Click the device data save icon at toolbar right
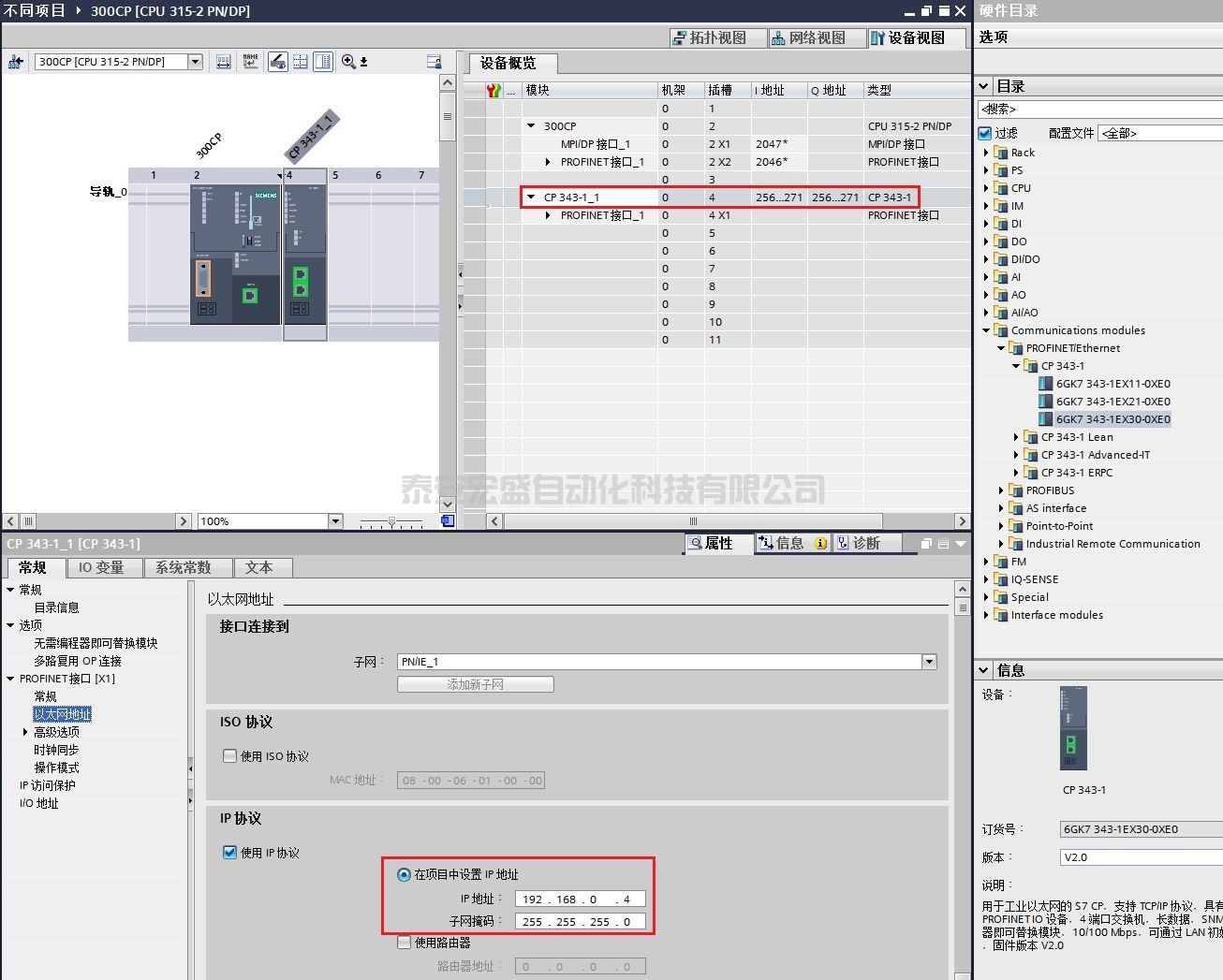This screenshot has width=1223, height=980. point(434,62)
